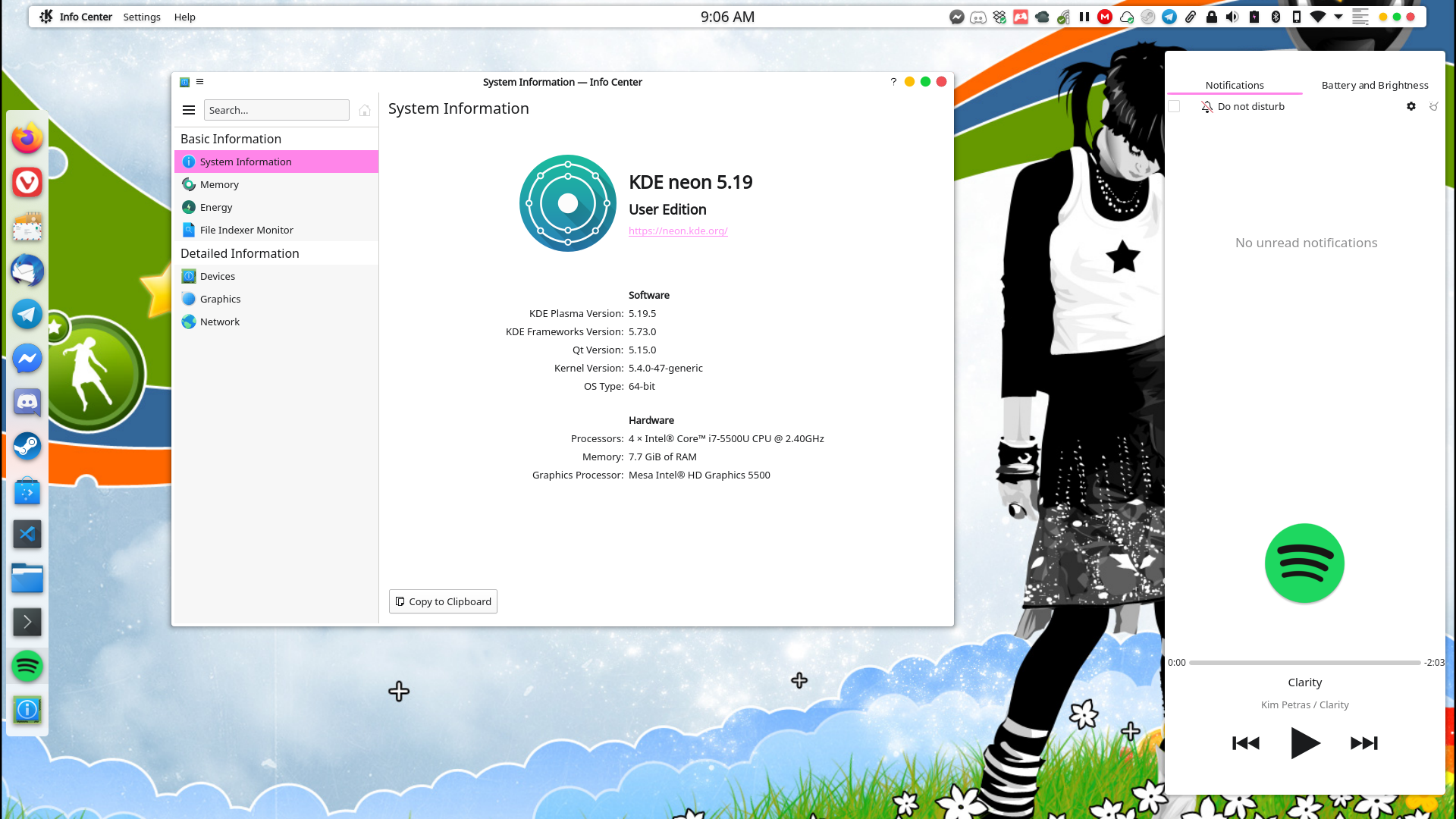This screenshot has height=819, width=1456.
Task: Switch to Battery and Brightness tab
Action: [1374, 85]
